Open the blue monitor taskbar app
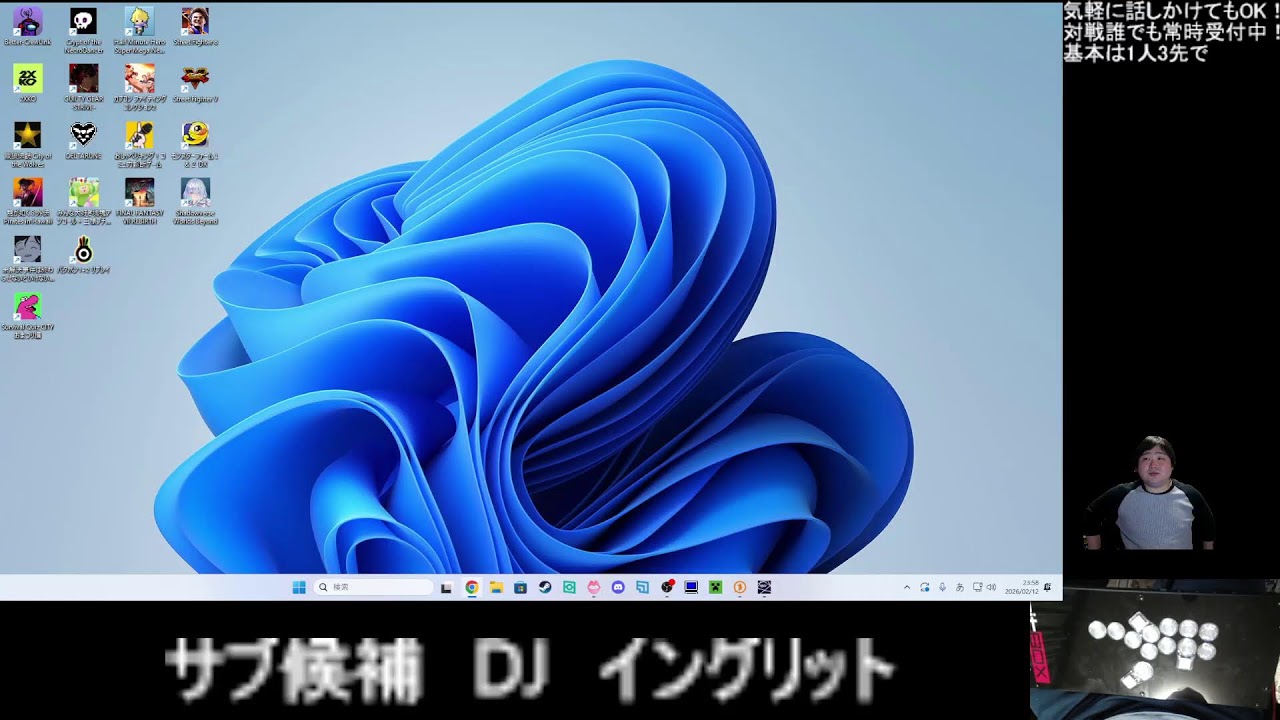1280x720 pixels. coord(691,588)
